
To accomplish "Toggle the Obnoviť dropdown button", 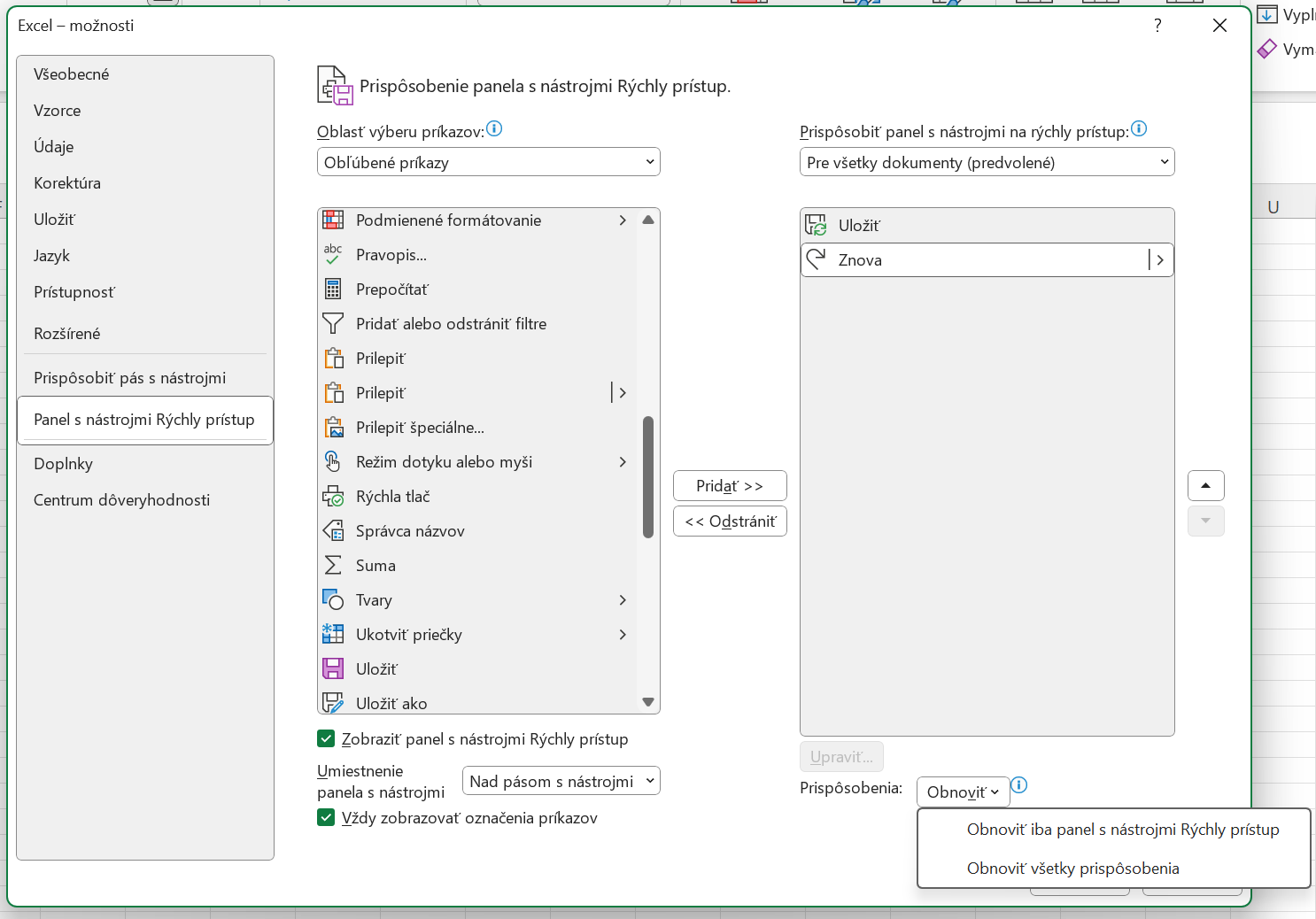I will 964,792.
